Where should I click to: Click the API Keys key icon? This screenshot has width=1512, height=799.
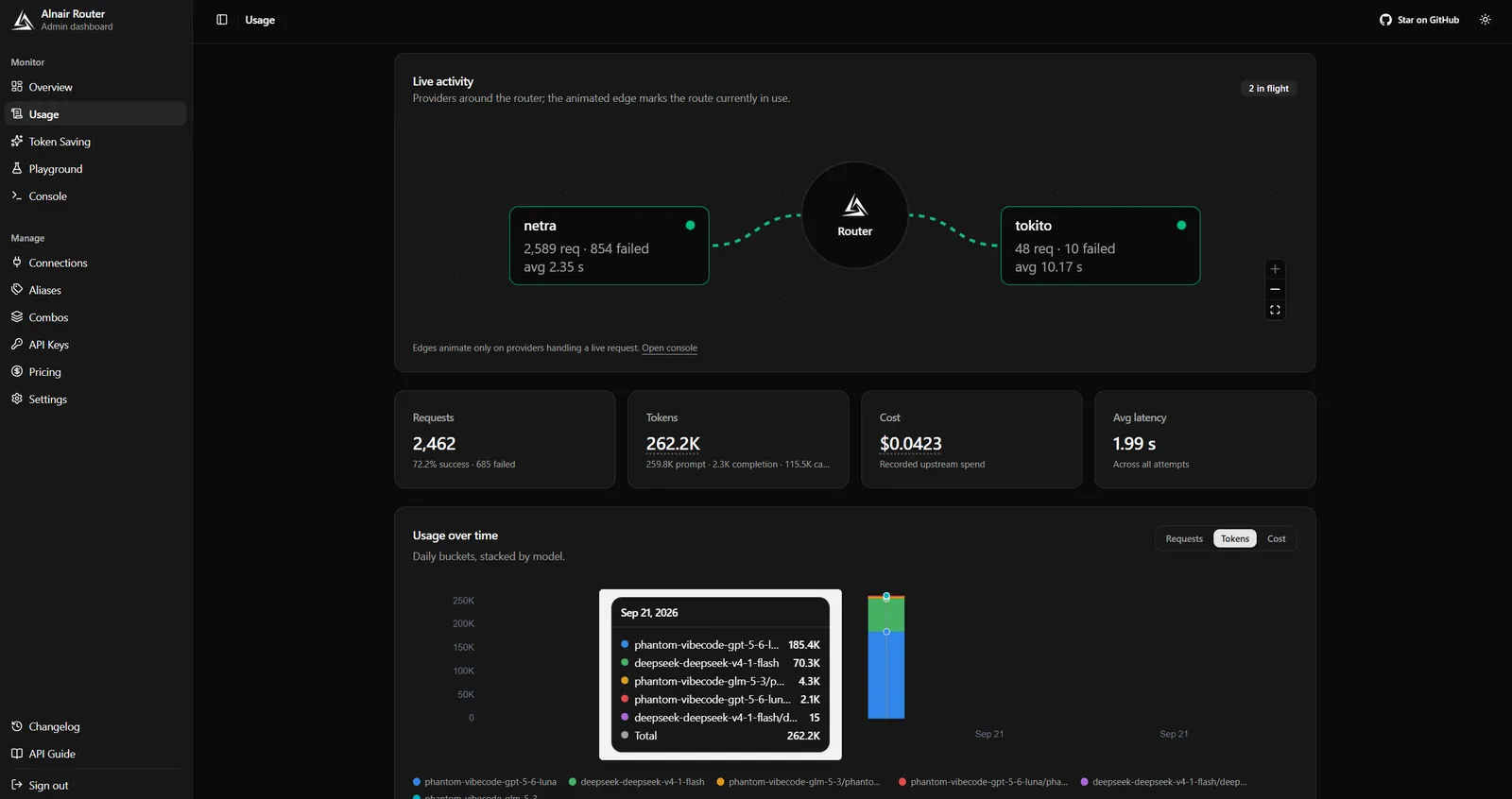coord(17,345)
